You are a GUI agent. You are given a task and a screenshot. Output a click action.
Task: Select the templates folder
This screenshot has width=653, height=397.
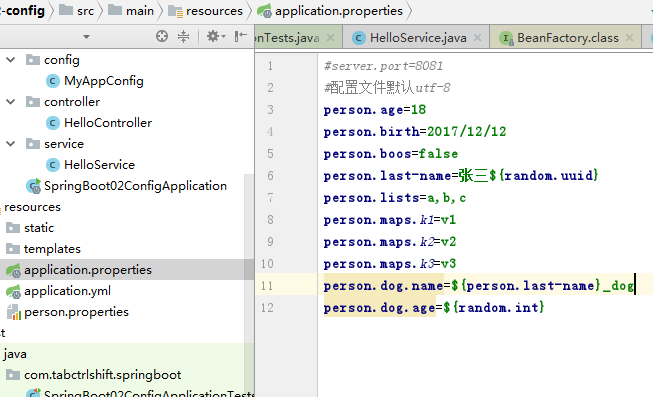pos(52,249)
